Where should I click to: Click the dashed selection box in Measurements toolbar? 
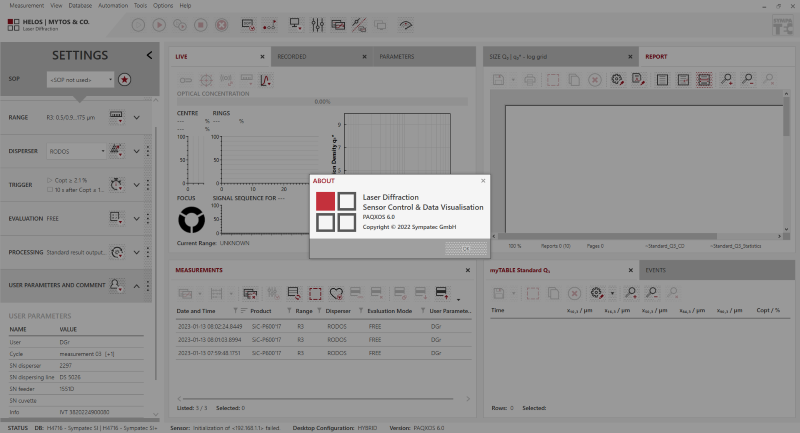[x=315, y=293]
